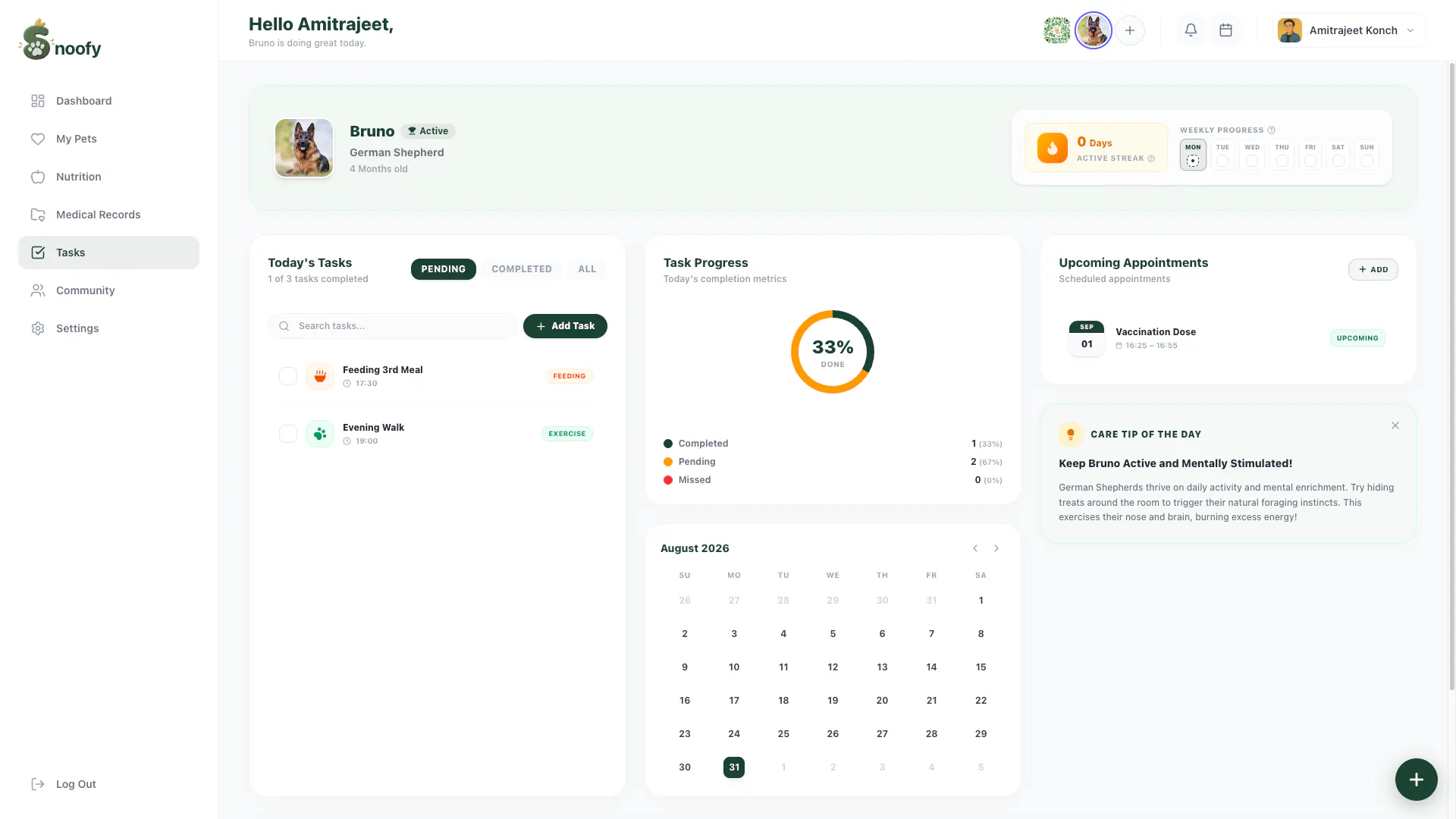Open the Vaccination Dose appointment

(x=1227, y=338)
